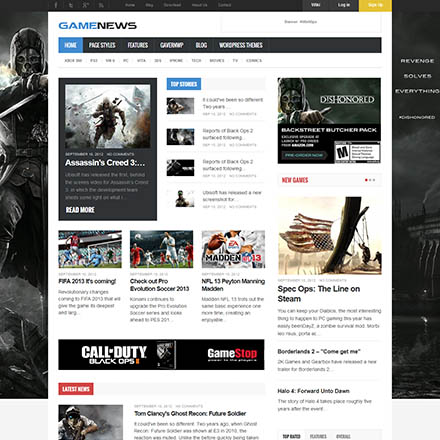Screen dimensions: 440x440
Task: Open Borderlands 2 "Come get me" article
Action: [x=319, y=351]
